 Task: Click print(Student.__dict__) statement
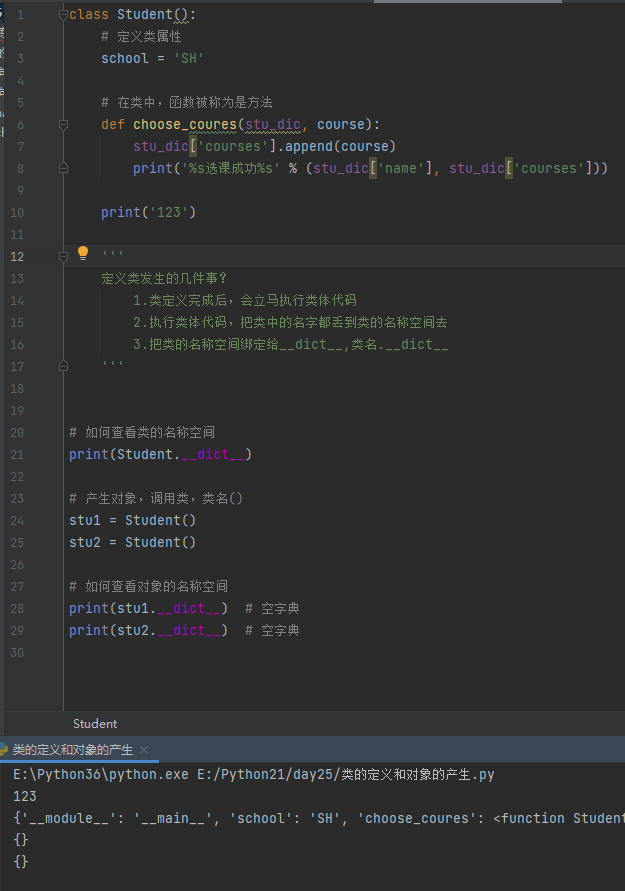[x=160, y=455]
